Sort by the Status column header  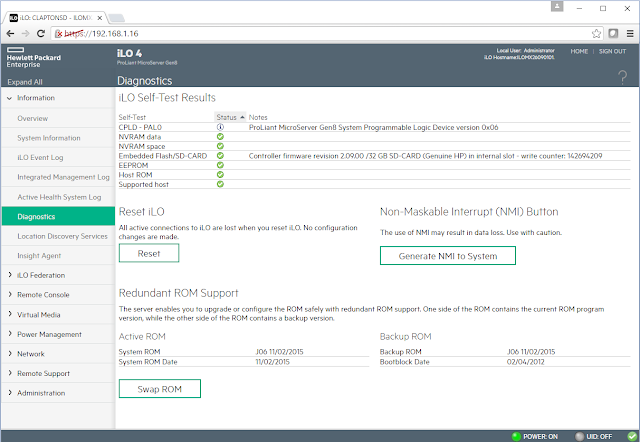230,117
